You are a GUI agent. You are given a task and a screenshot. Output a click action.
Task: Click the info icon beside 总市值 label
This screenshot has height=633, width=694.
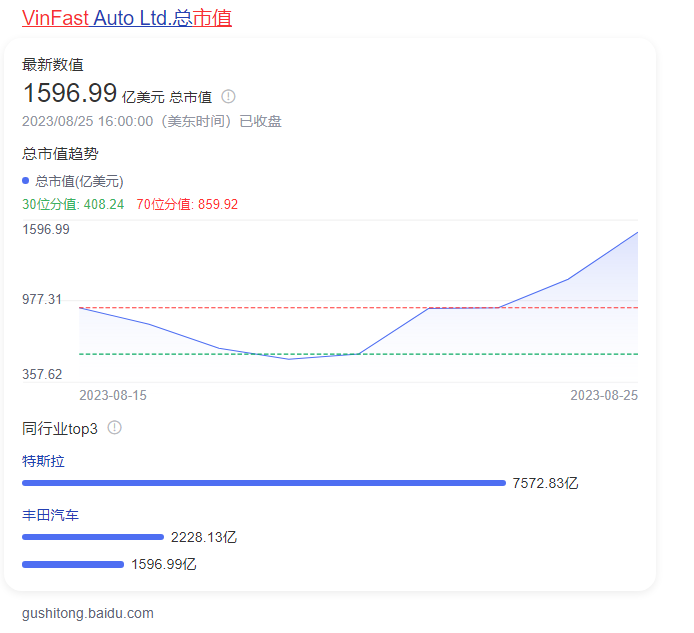(x=228, y=97)
